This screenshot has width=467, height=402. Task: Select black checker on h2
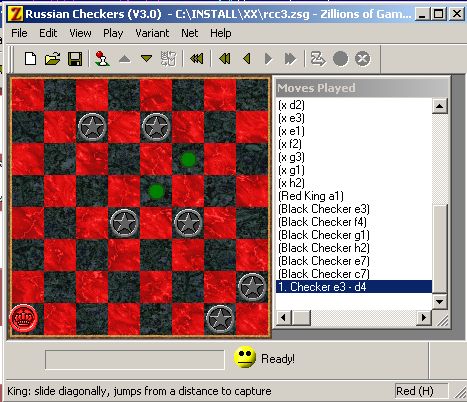coord(252,287)
